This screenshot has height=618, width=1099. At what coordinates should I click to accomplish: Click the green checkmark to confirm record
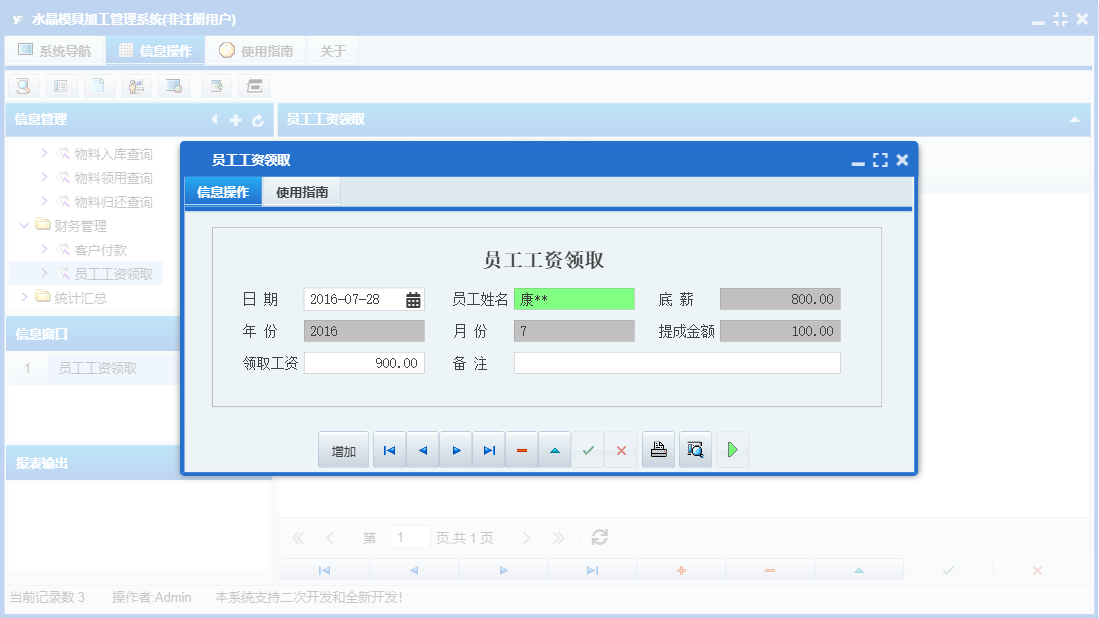point(588,449)
